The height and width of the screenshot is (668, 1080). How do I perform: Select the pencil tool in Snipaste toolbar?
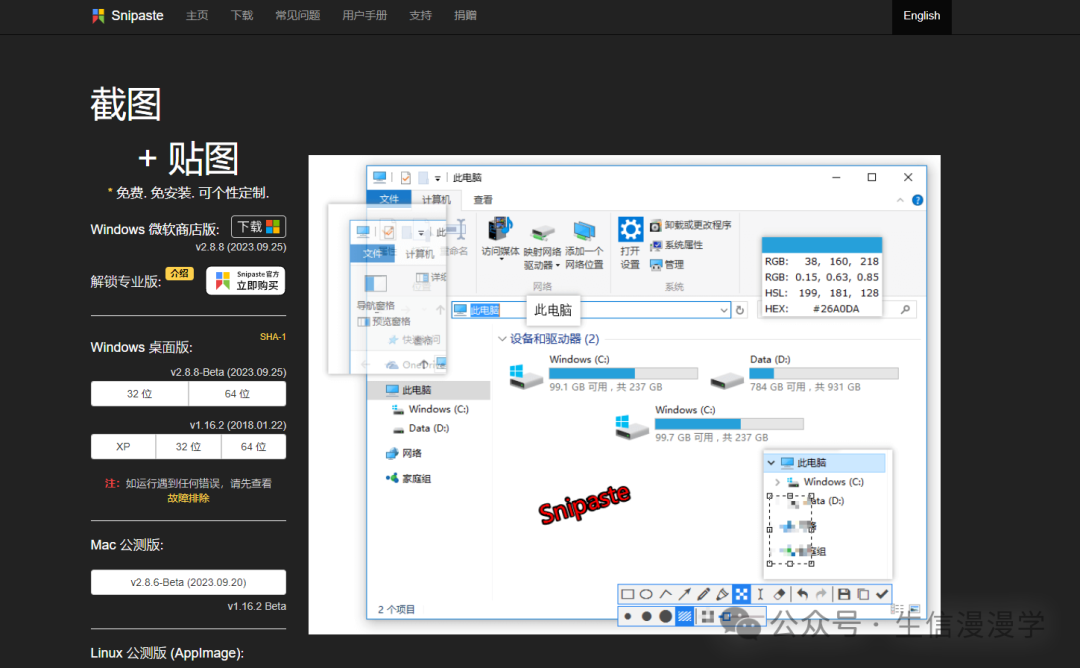tap(703, 594)
